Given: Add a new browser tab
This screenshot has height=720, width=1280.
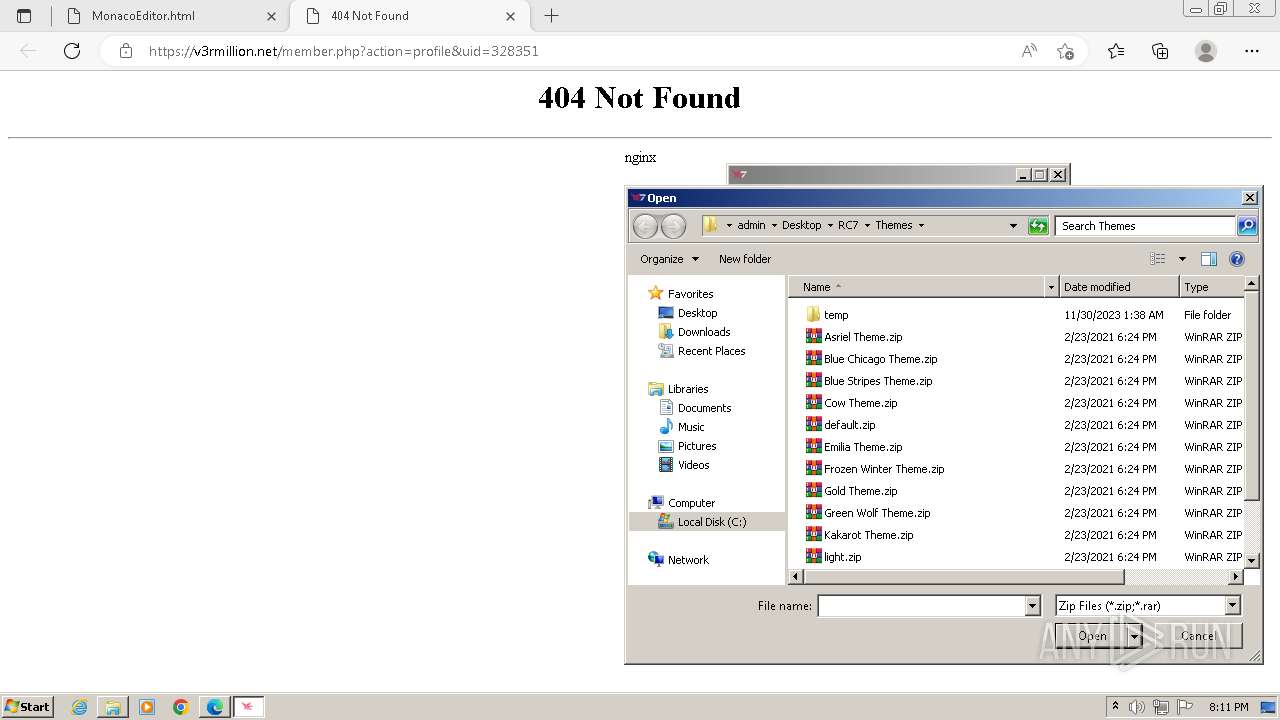Looking at the screenshot, I should click(551, 16).
